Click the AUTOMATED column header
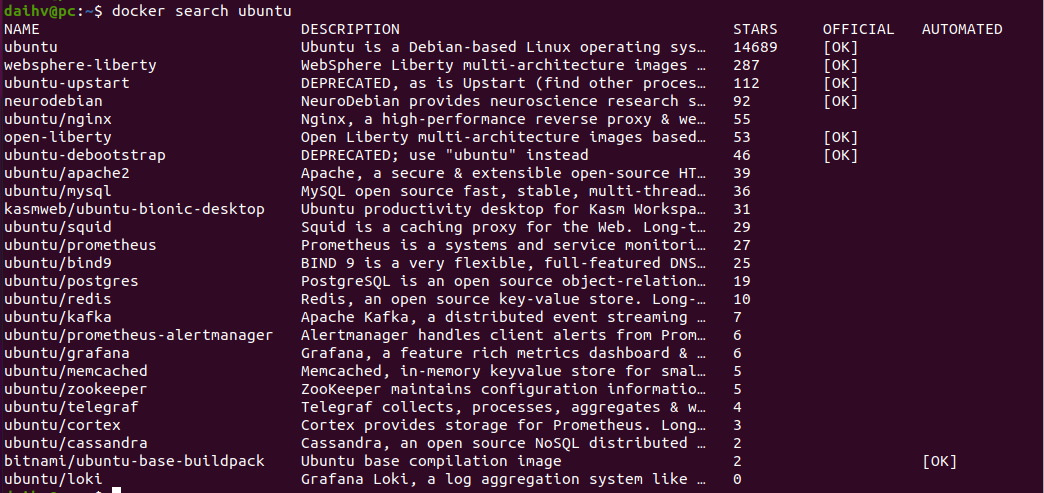This screenshot has width=1044, height=493. pos(962,29)
